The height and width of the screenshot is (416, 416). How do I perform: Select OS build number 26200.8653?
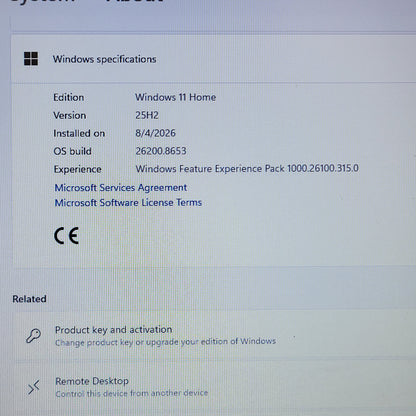tap(161, 151)
